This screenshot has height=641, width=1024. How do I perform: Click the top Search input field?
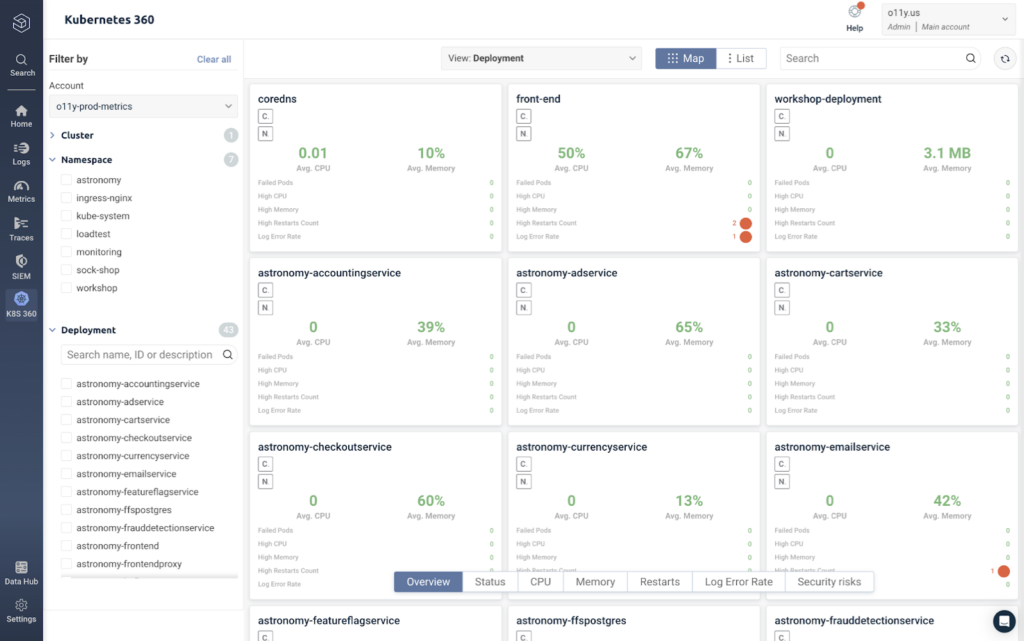pyautogui.click(x=880, y=58)
